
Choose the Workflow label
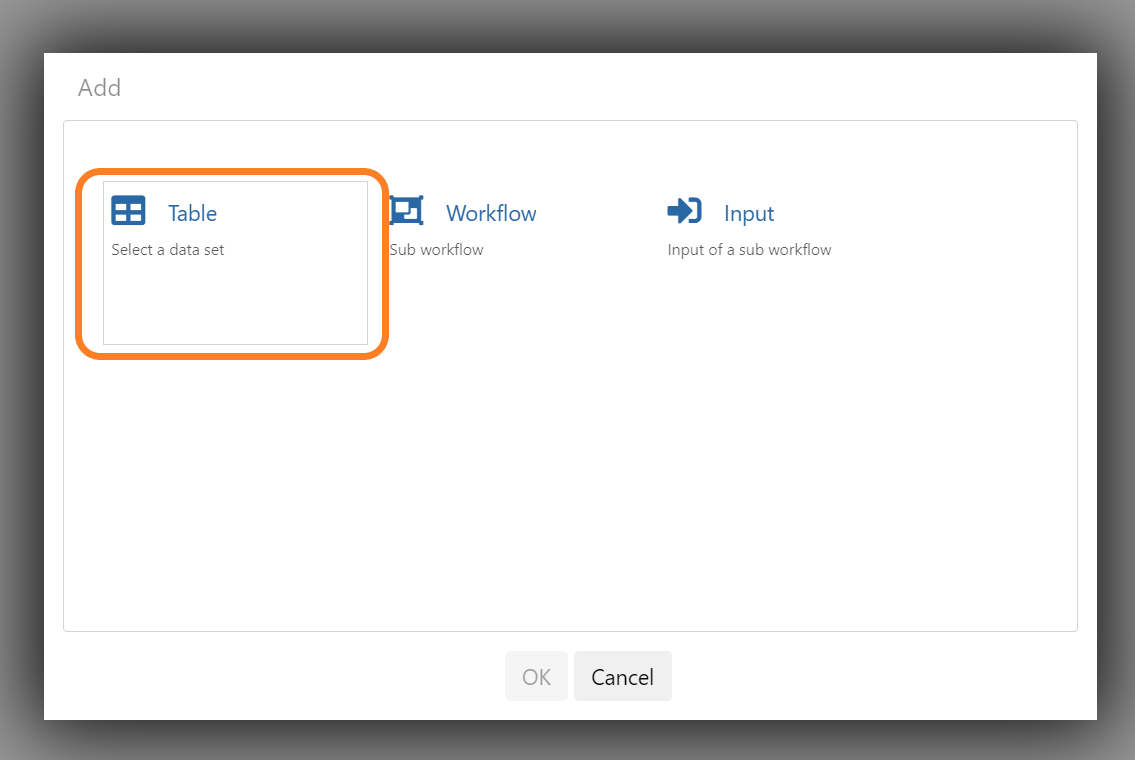pyautogui.click(x=491, y=213)
